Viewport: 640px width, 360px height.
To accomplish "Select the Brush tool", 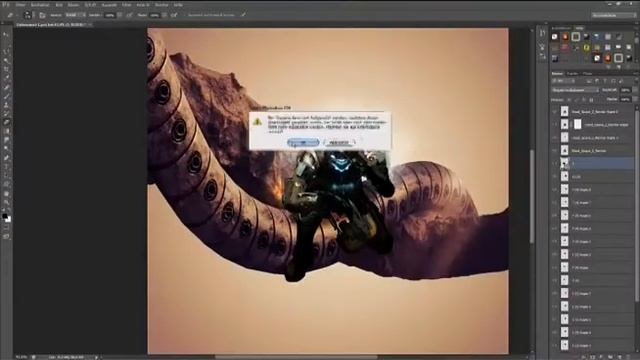I will point(6,96).
